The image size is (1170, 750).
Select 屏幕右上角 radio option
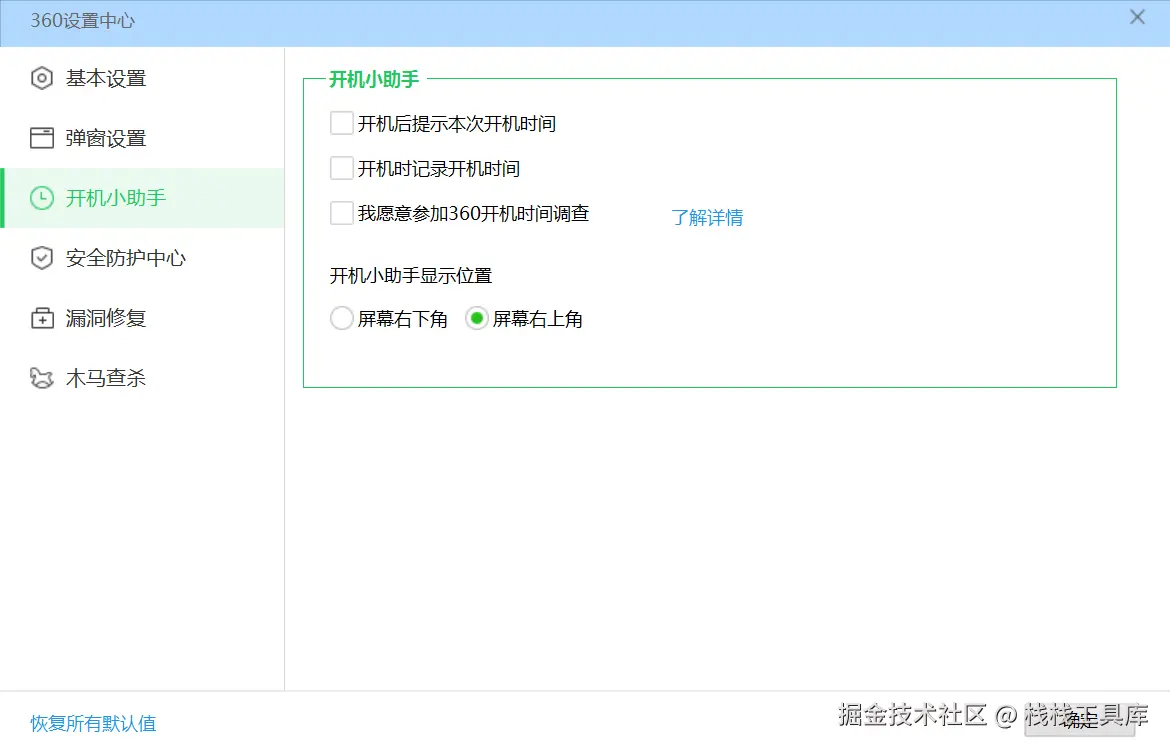pos(477,319)
